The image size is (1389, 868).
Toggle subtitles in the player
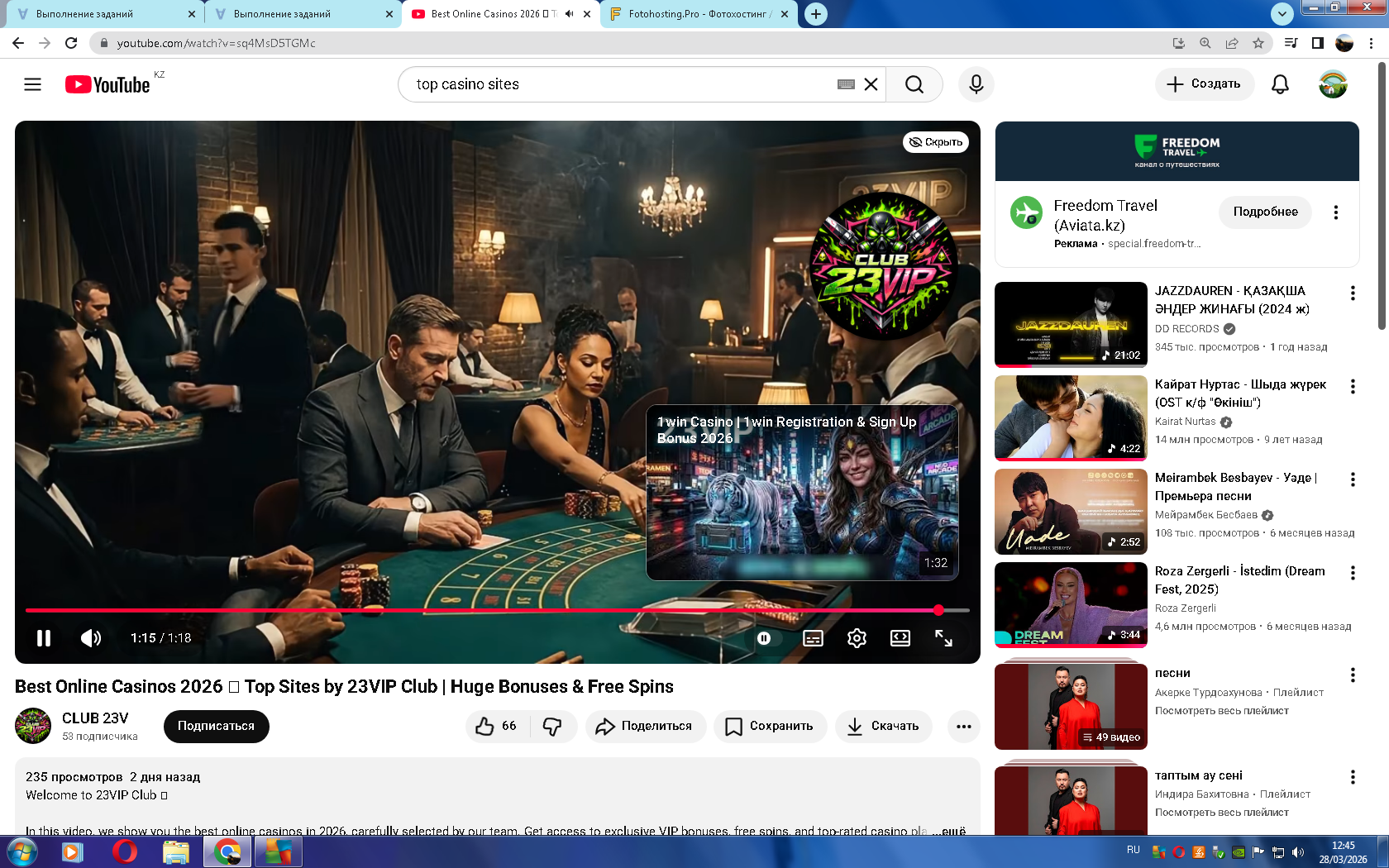click(x=813, y=638)
